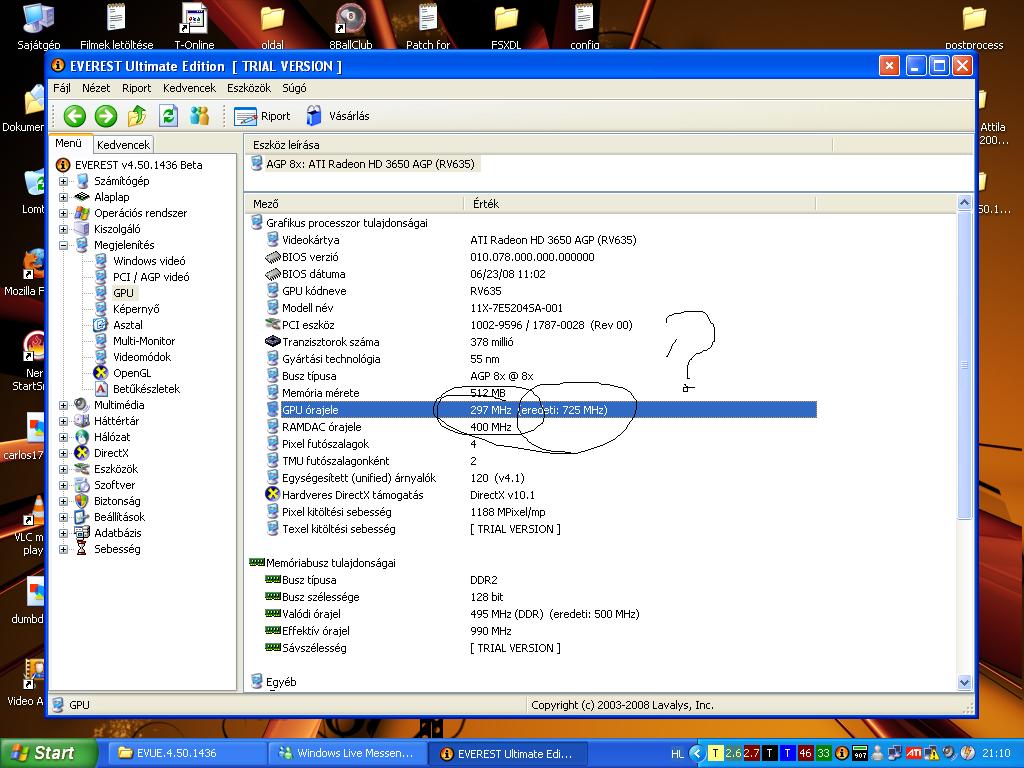Open the Nézet menu
The width and height of the screenshot is (1024, 768).
point(96,88)
